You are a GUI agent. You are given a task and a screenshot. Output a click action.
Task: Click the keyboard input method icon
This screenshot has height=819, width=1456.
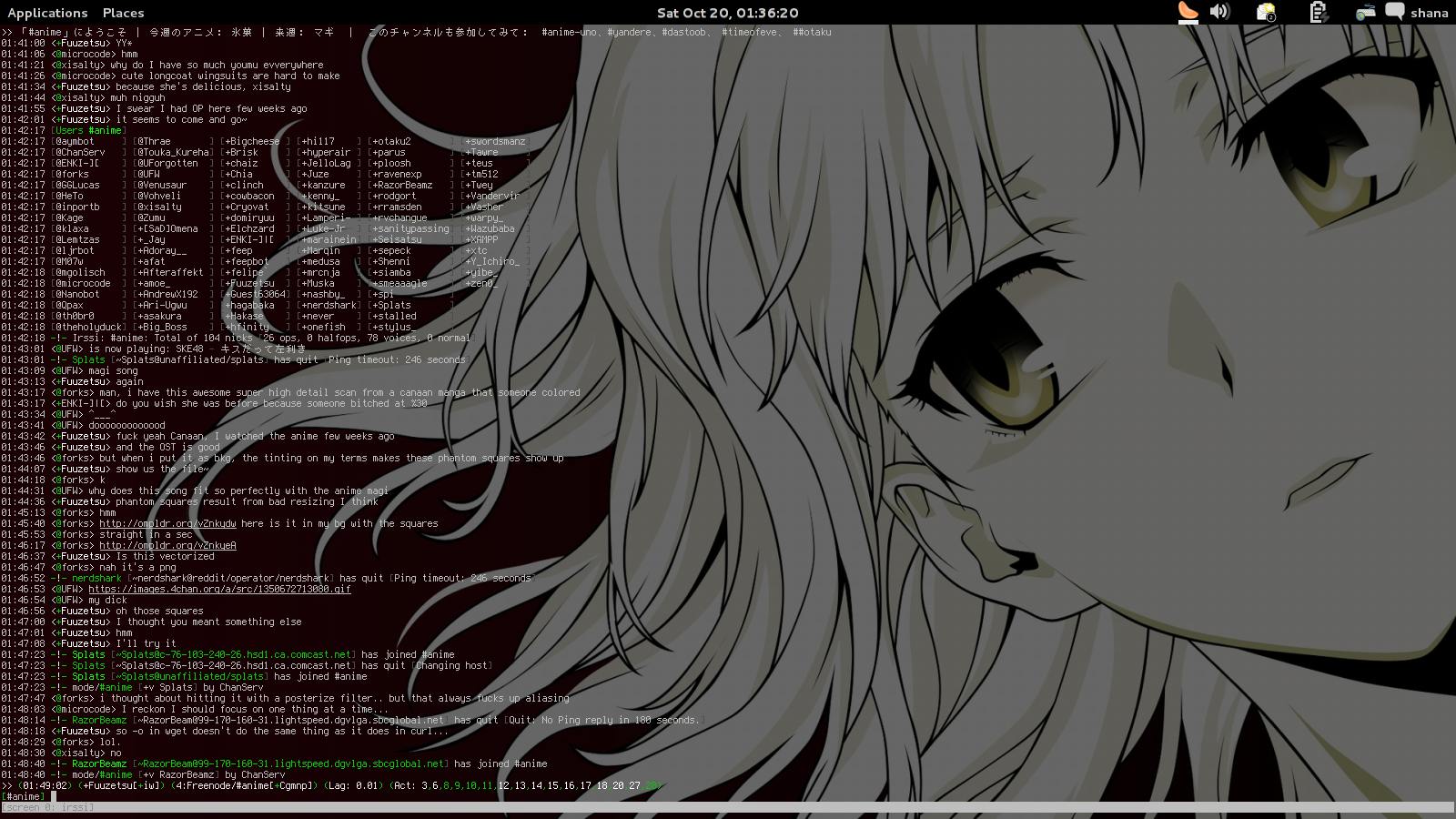(x=1365, y=12)
